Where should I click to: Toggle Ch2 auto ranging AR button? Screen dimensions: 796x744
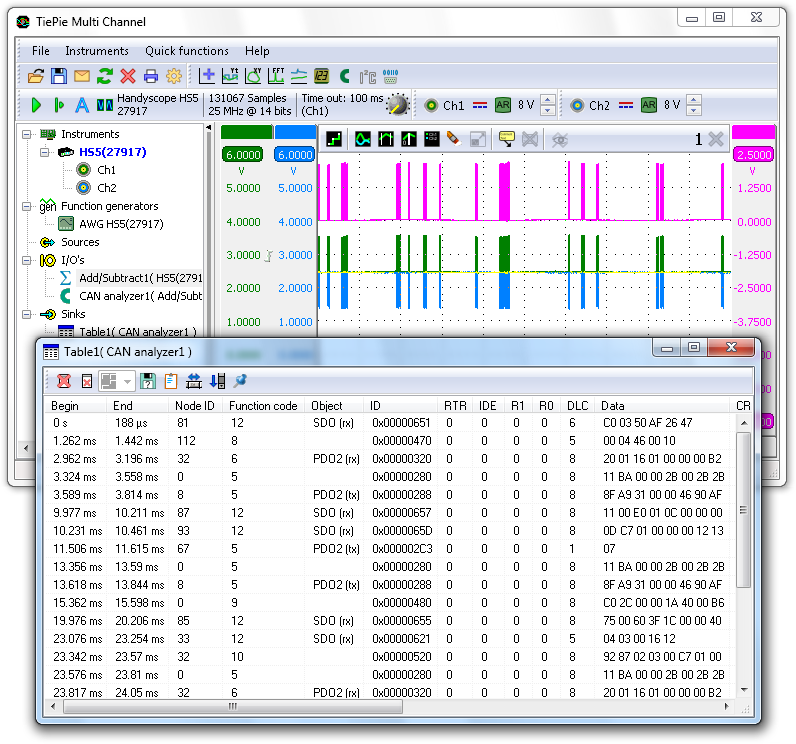click(x=649, y=105)
